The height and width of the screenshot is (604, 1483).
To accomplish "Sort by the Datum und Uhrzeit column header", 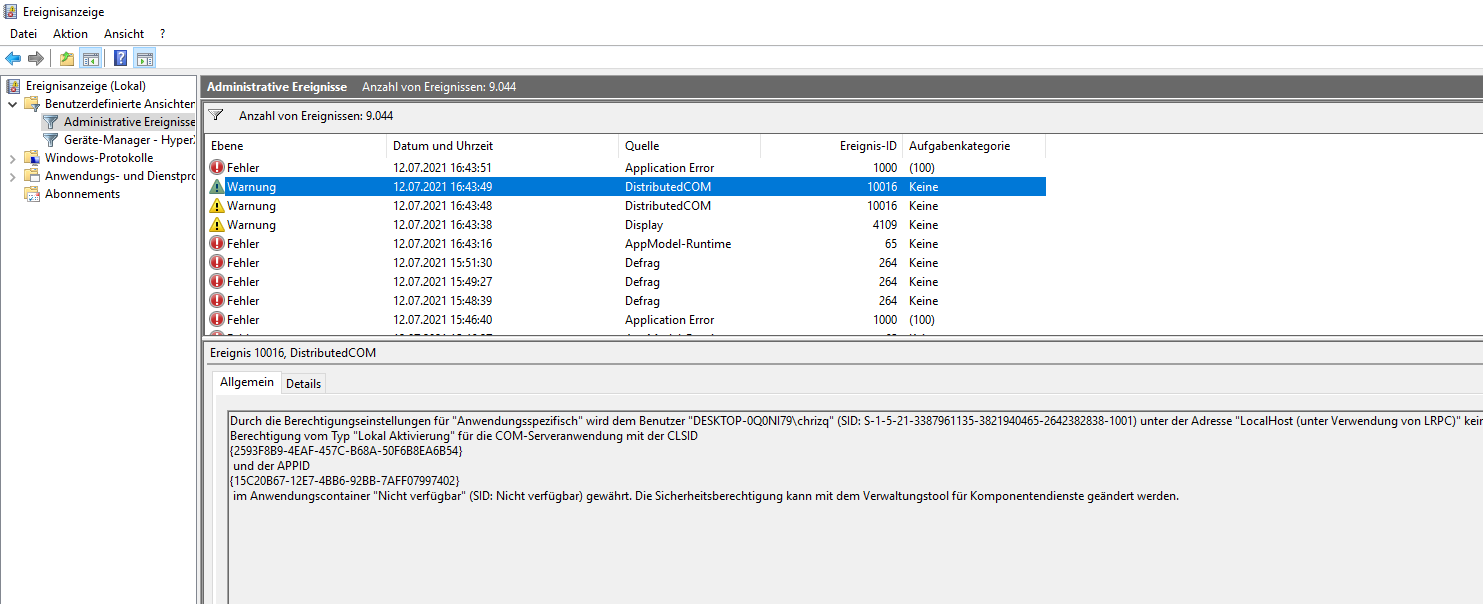I will coord(502,146).
